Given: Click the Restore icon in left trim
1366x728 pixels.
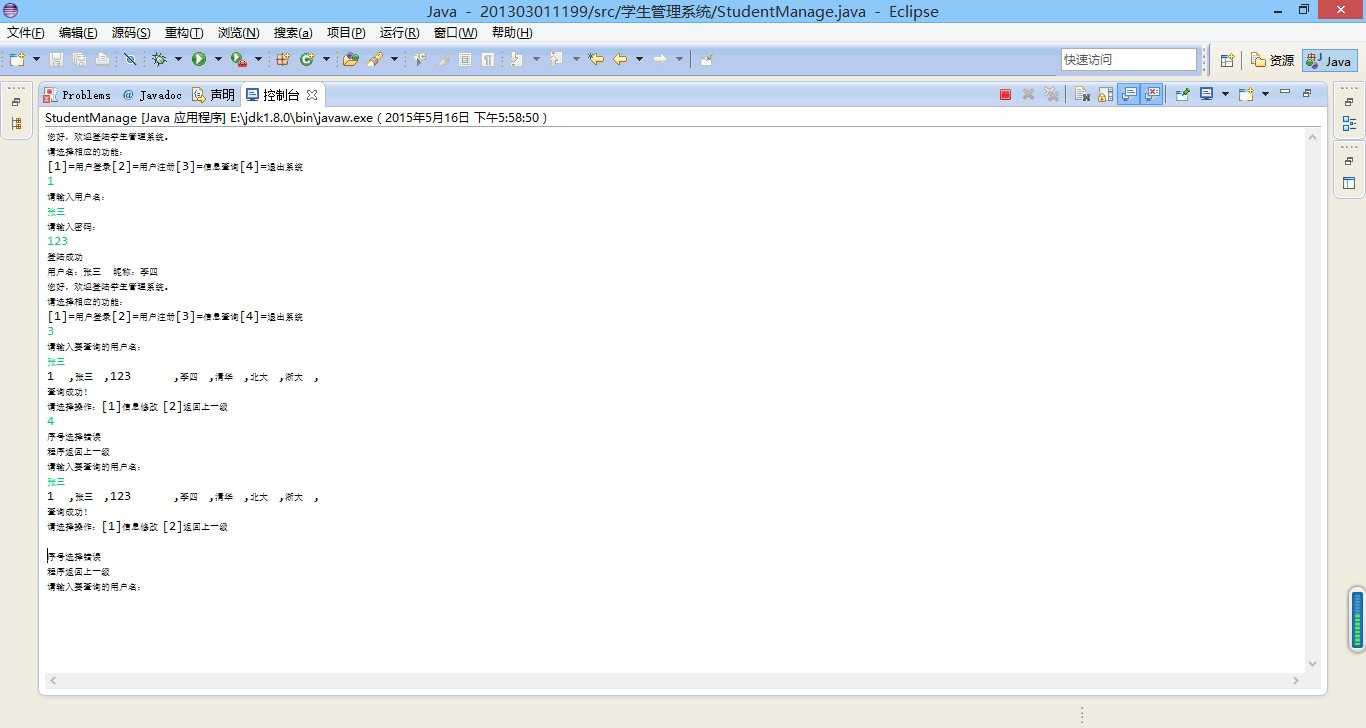Looking at the screenshot, I should pos(16,102).
